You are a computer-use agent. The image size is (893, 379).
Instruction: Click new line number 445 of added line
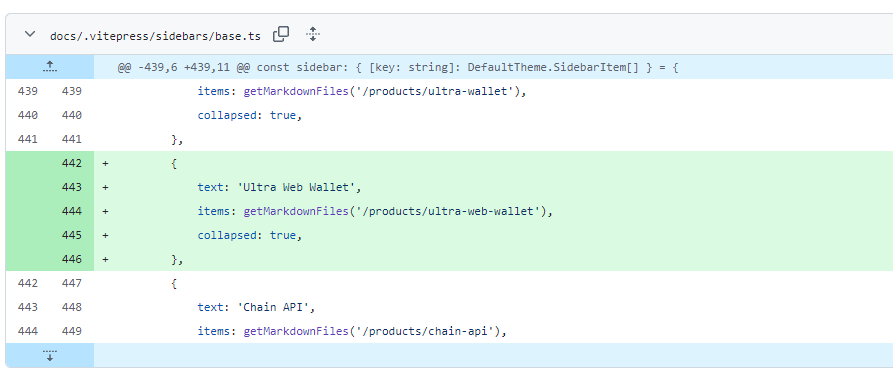click(x=72, y=235)
